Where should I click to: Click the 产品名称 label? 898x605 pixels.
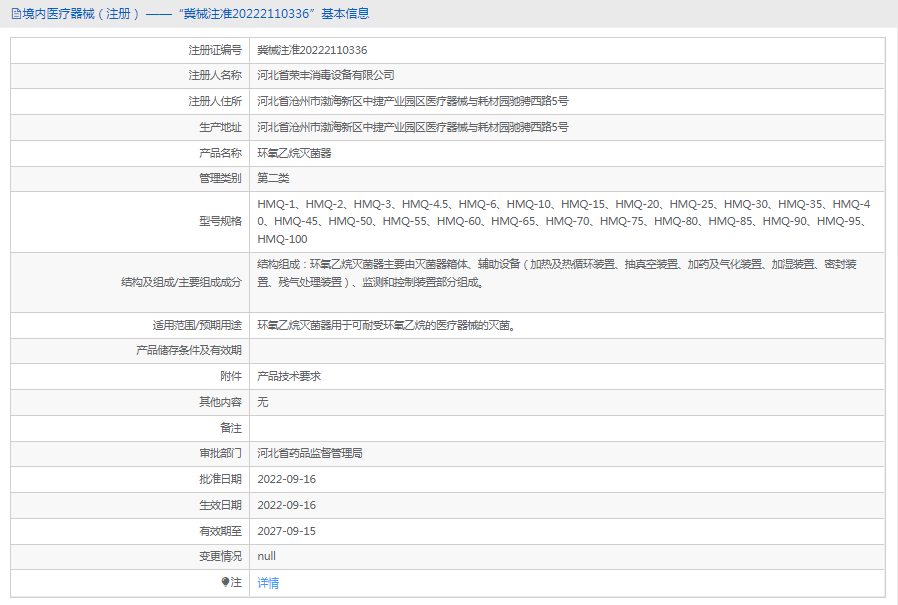pyautogui.click(x=220, y=153)
